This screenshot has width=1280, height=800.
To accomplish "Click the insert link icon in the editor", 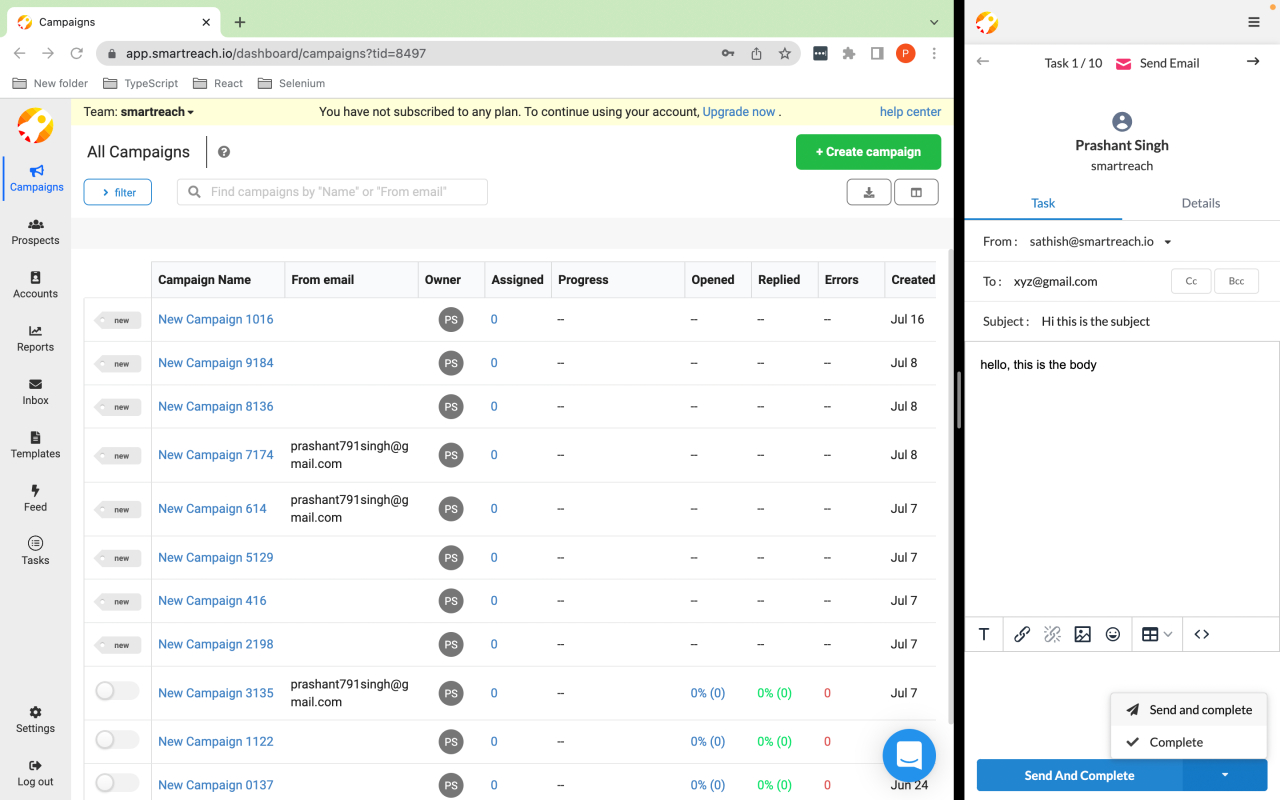I will 1022,634.
